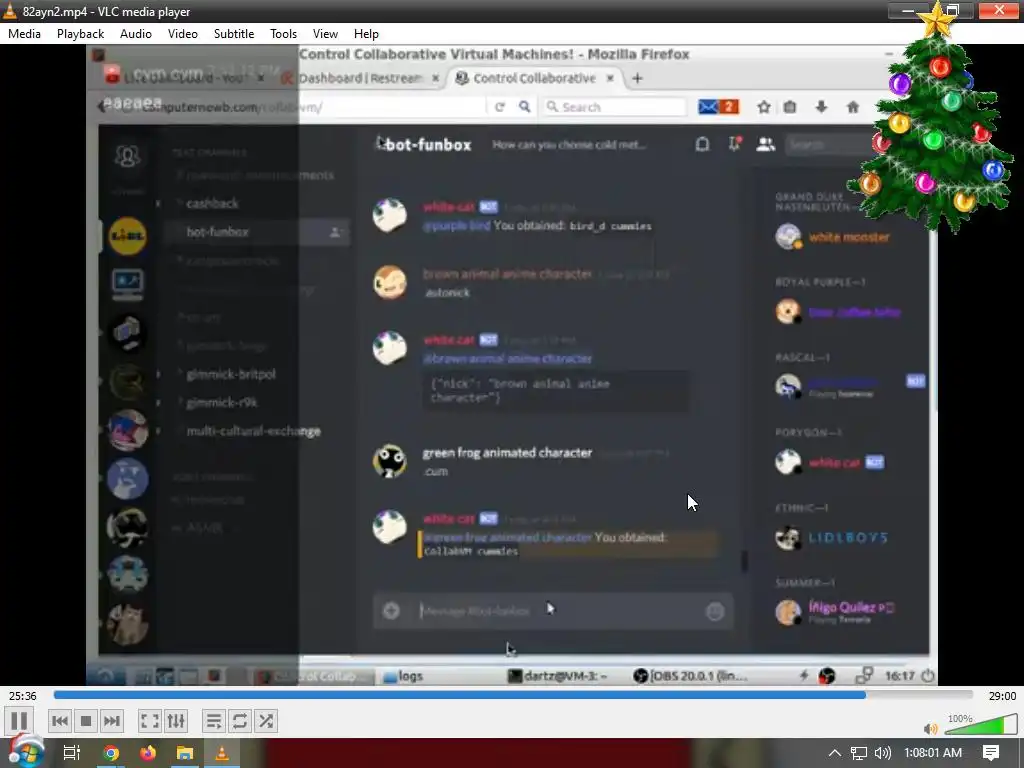
Task: Open the Playback menu
Action: tap(80, 33)
